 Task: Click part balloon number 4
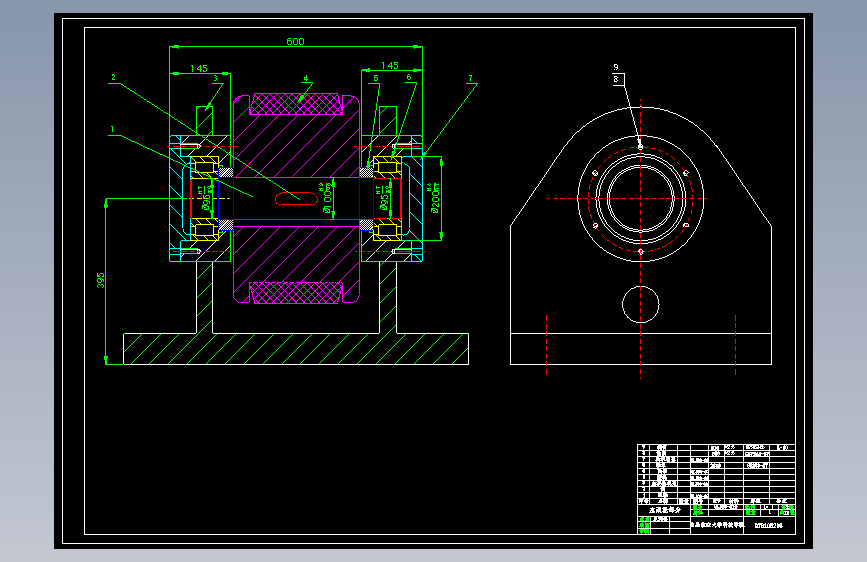pos(306,78)
